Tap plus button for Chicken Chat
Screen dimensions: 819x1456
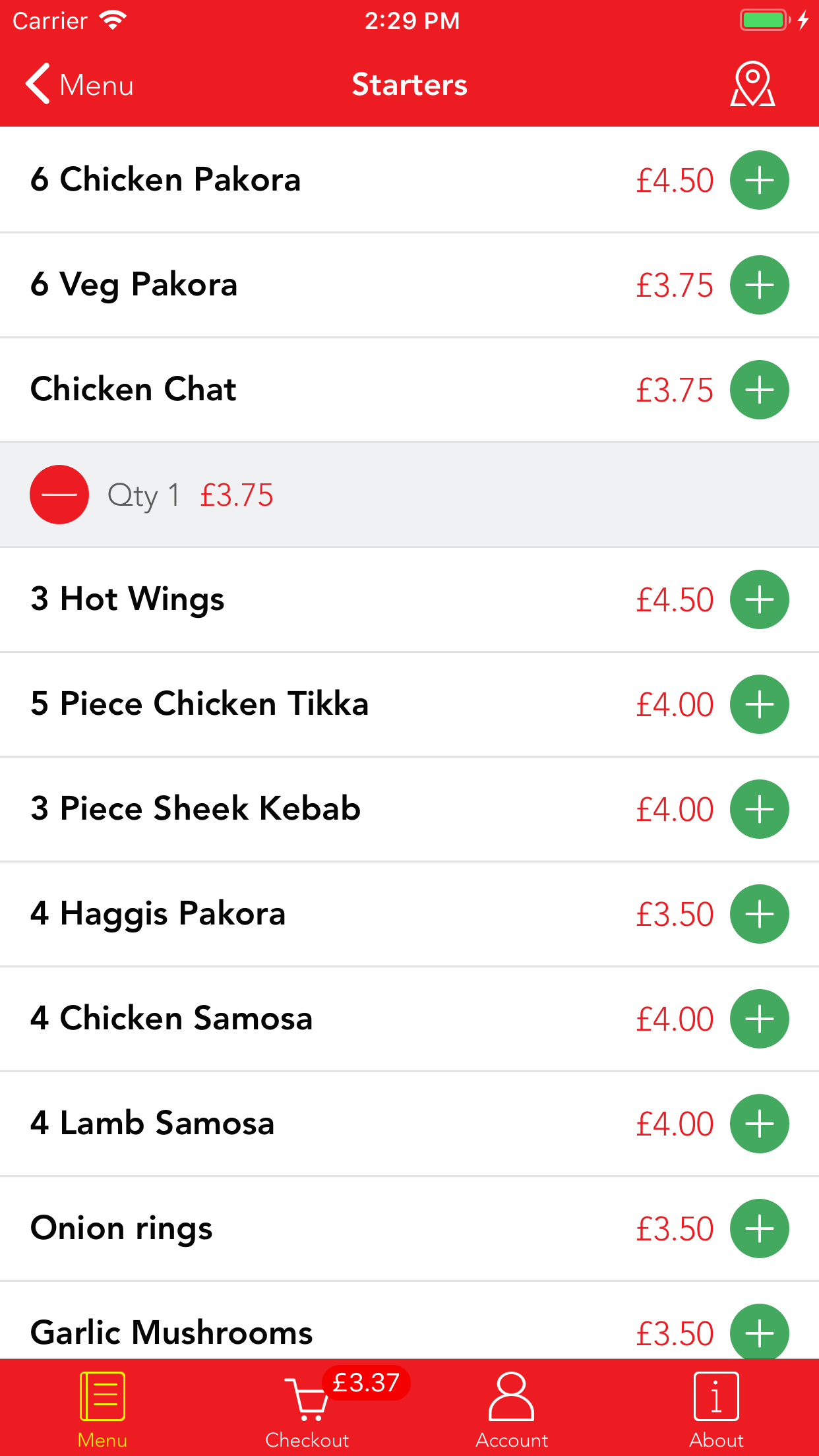point(759,390)
